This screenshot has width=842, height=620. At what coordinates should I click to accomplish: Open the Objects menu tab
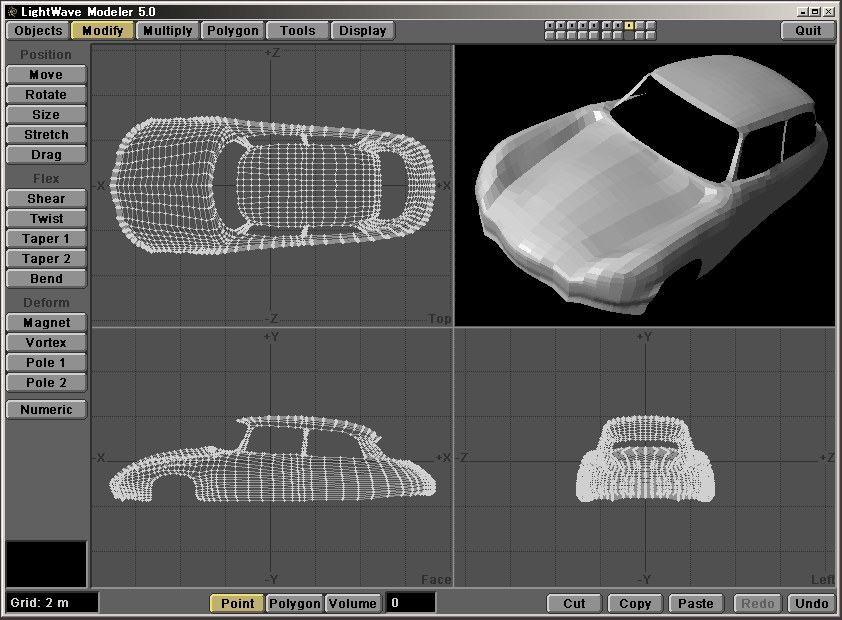point(38,30)
